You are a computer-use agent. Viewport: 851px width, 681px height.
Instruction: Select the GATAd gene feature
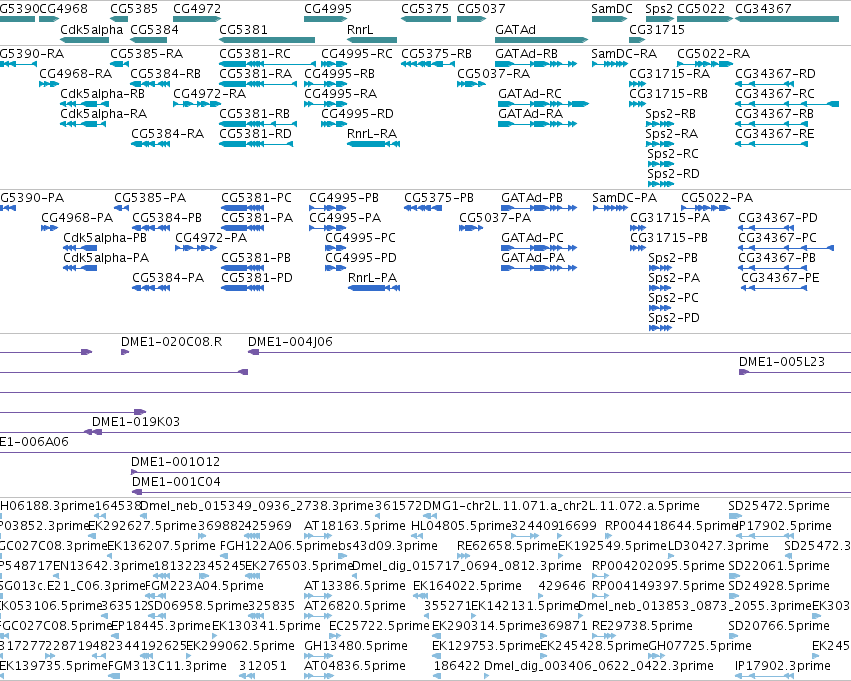point(541,40)
